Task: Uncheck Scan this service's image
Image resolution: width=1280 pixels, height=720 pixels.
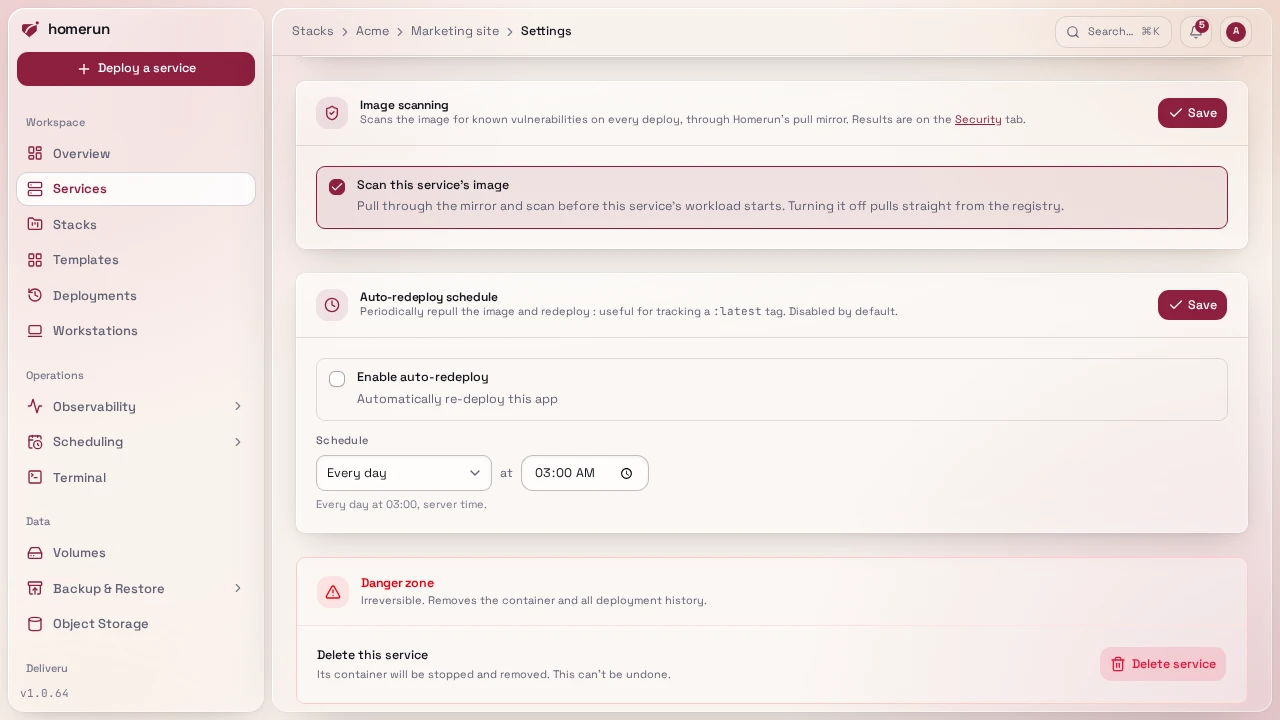Action: 337,187
